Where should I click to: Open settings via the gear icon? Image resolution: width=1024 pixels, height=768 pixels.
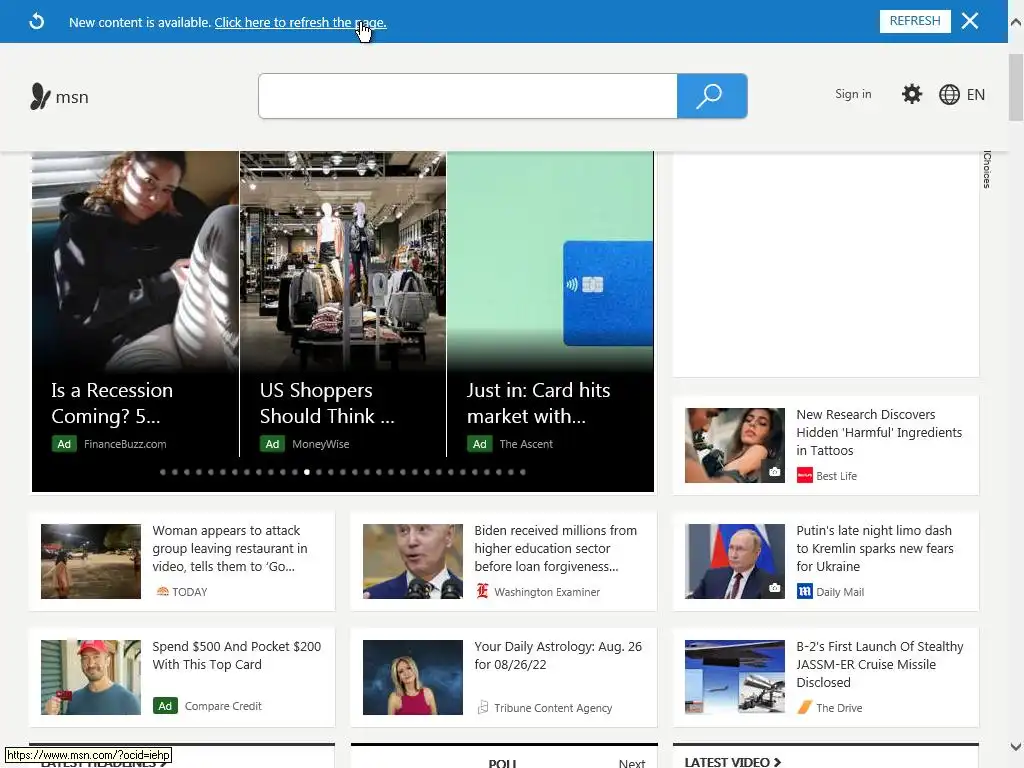(912, 94)
